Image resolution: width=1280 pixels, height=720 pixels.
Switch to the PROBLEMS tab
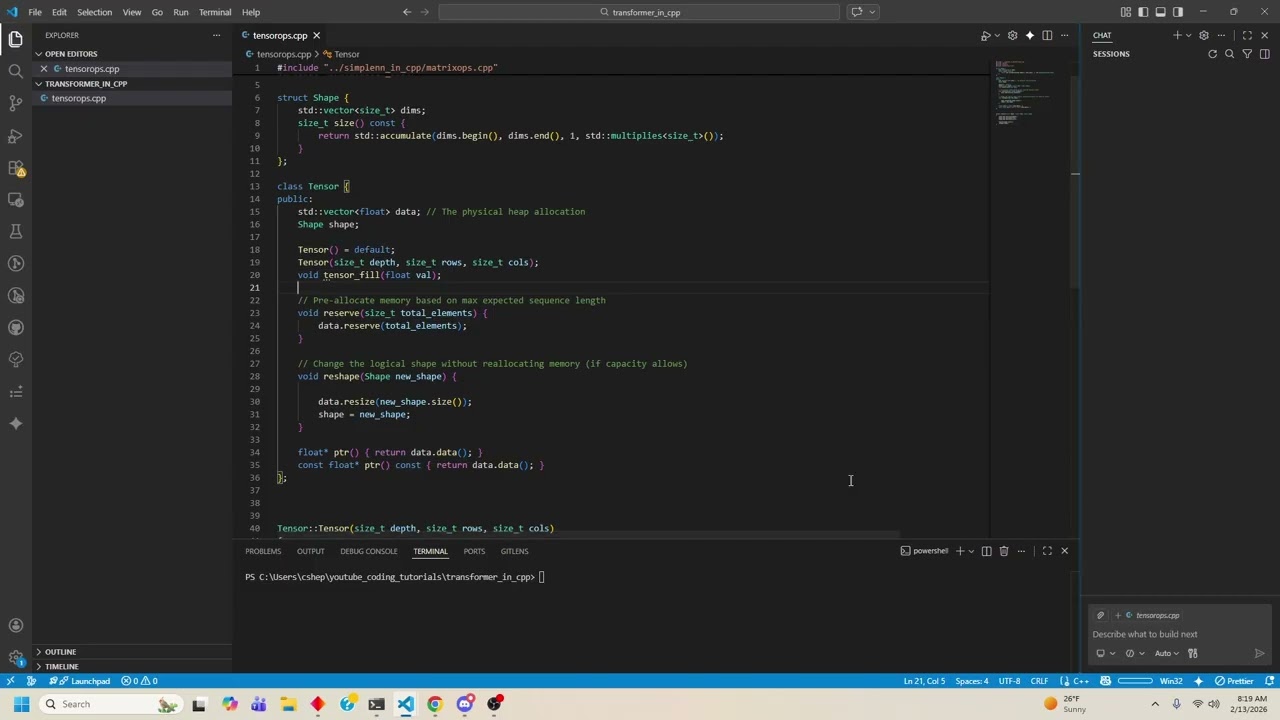pos(263,551)
